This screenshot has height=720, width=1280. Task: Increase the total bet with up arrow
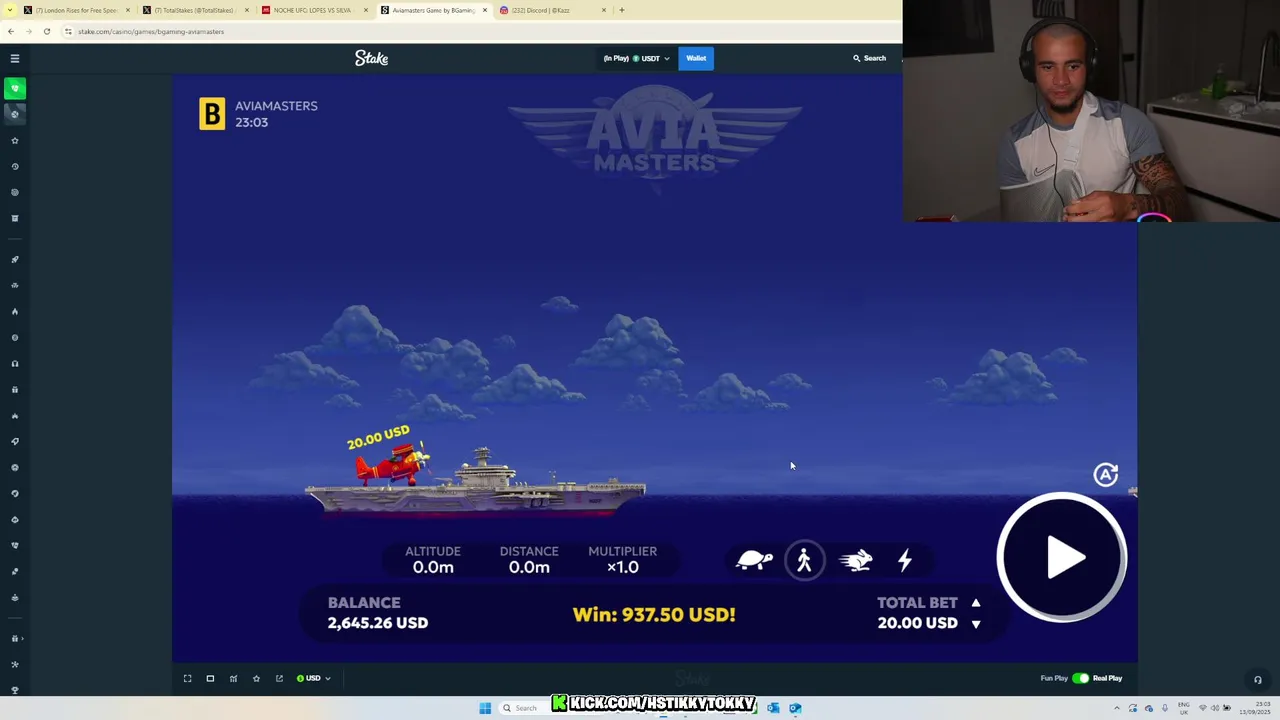coord(976,603)
